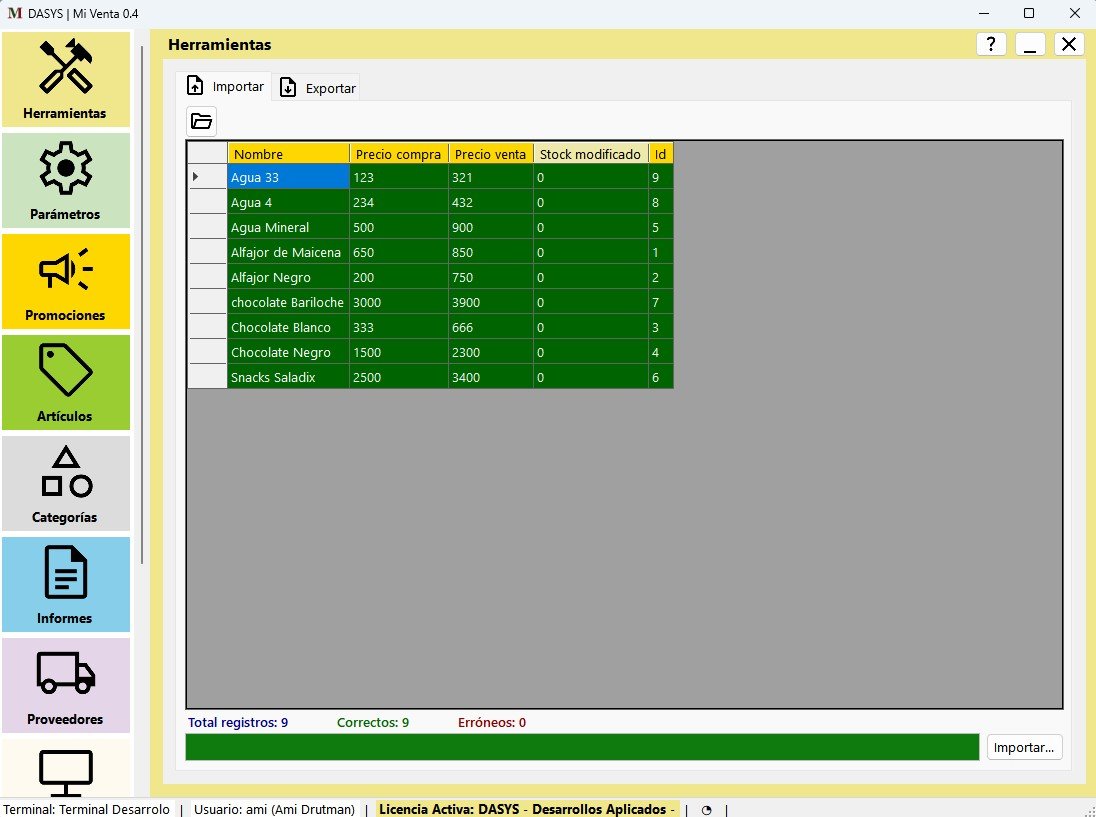Sort by Precio compra column header
The height and width of the screenshot is (817, 1096).
point(398,154)
